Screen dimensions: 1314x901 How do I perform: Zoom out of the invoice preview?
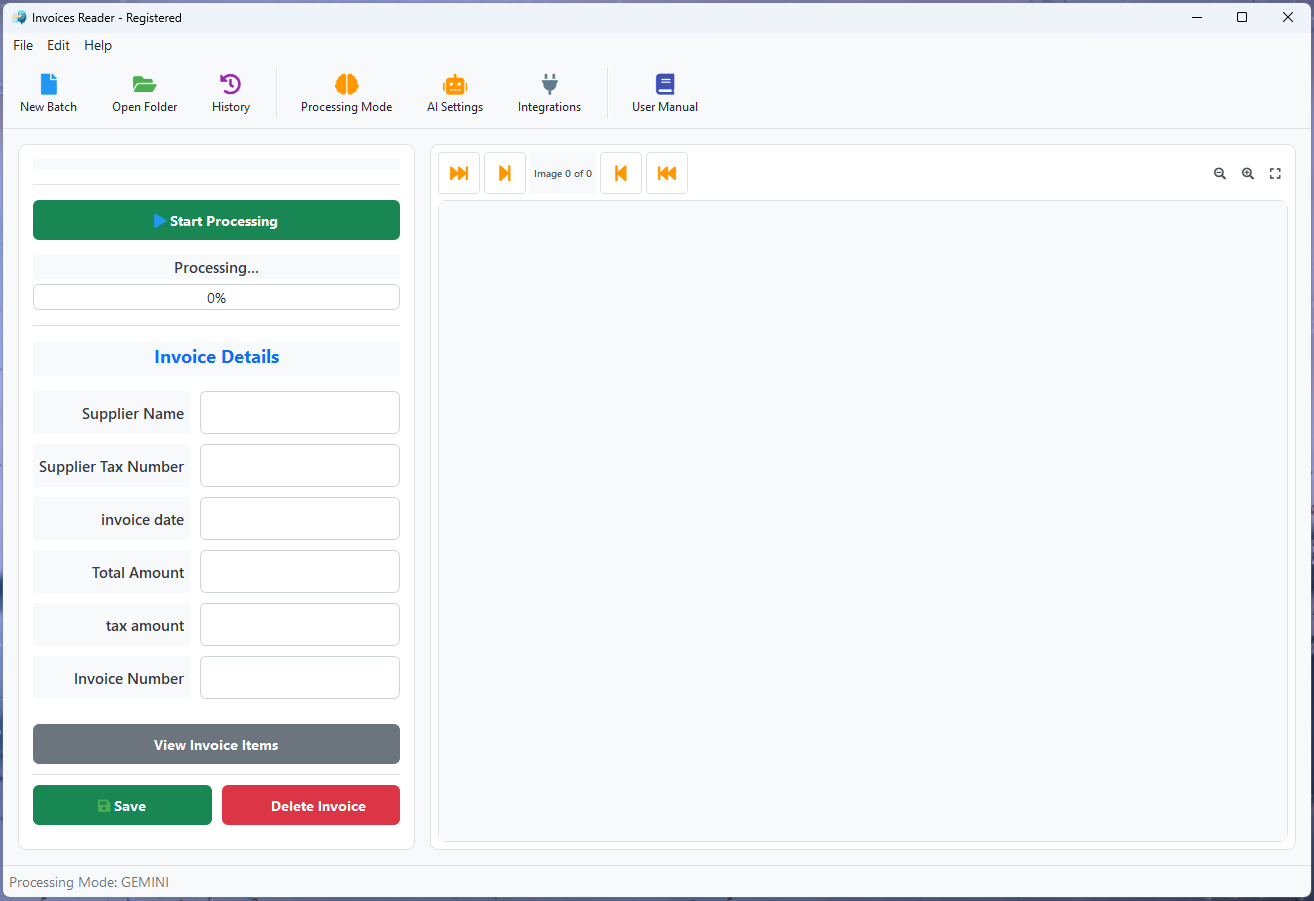pos(1220,173)
